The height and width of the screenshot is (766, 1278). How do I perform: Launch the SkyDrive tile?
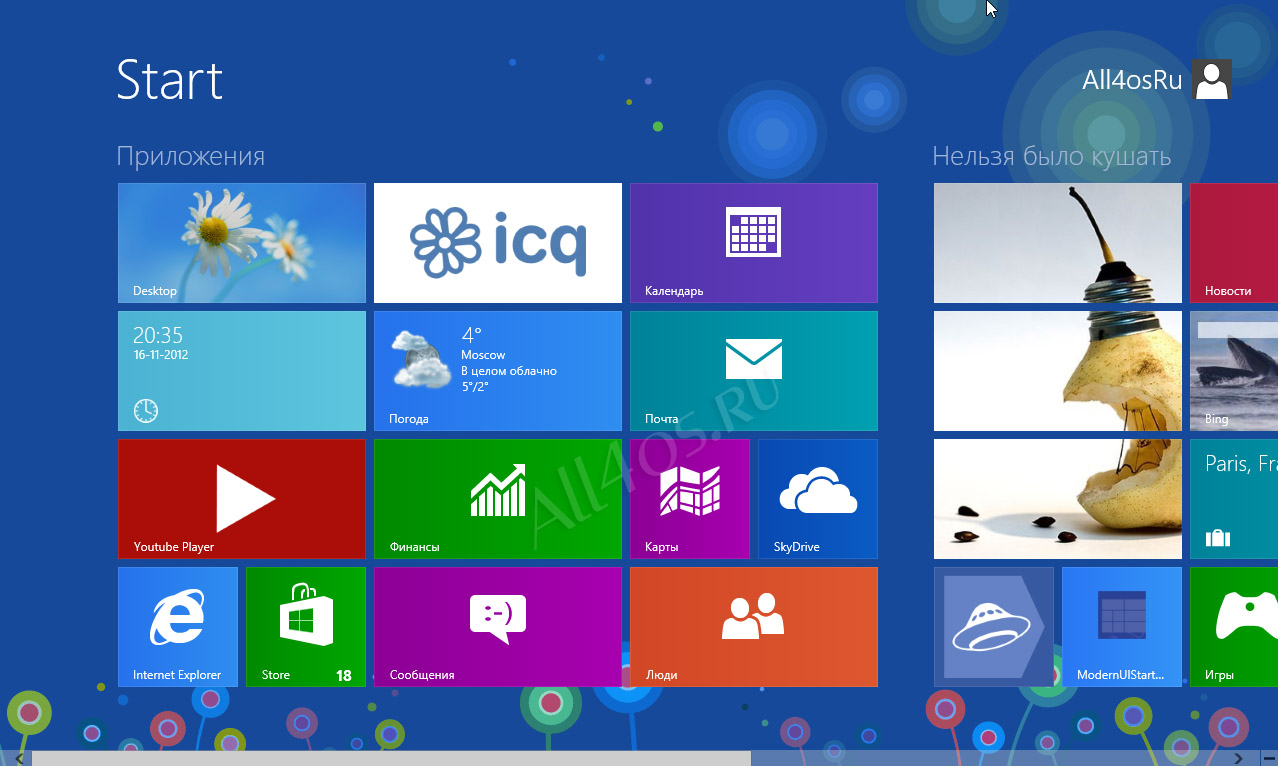(818, 499)
